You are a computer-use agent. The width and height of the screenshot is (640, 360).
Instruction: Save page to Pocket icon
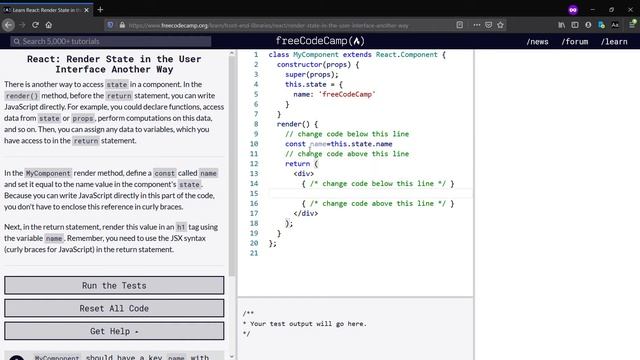click(489, 25)
